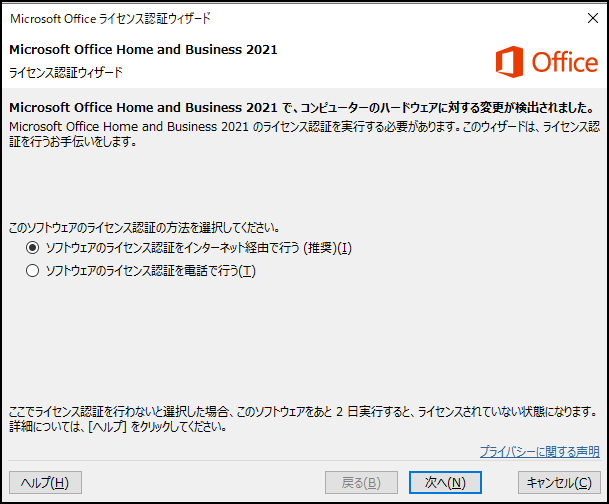Viewport: 609px width, 504px height.
Task: Click the bold Home and Business 2021 header
Action: (143, 49)
